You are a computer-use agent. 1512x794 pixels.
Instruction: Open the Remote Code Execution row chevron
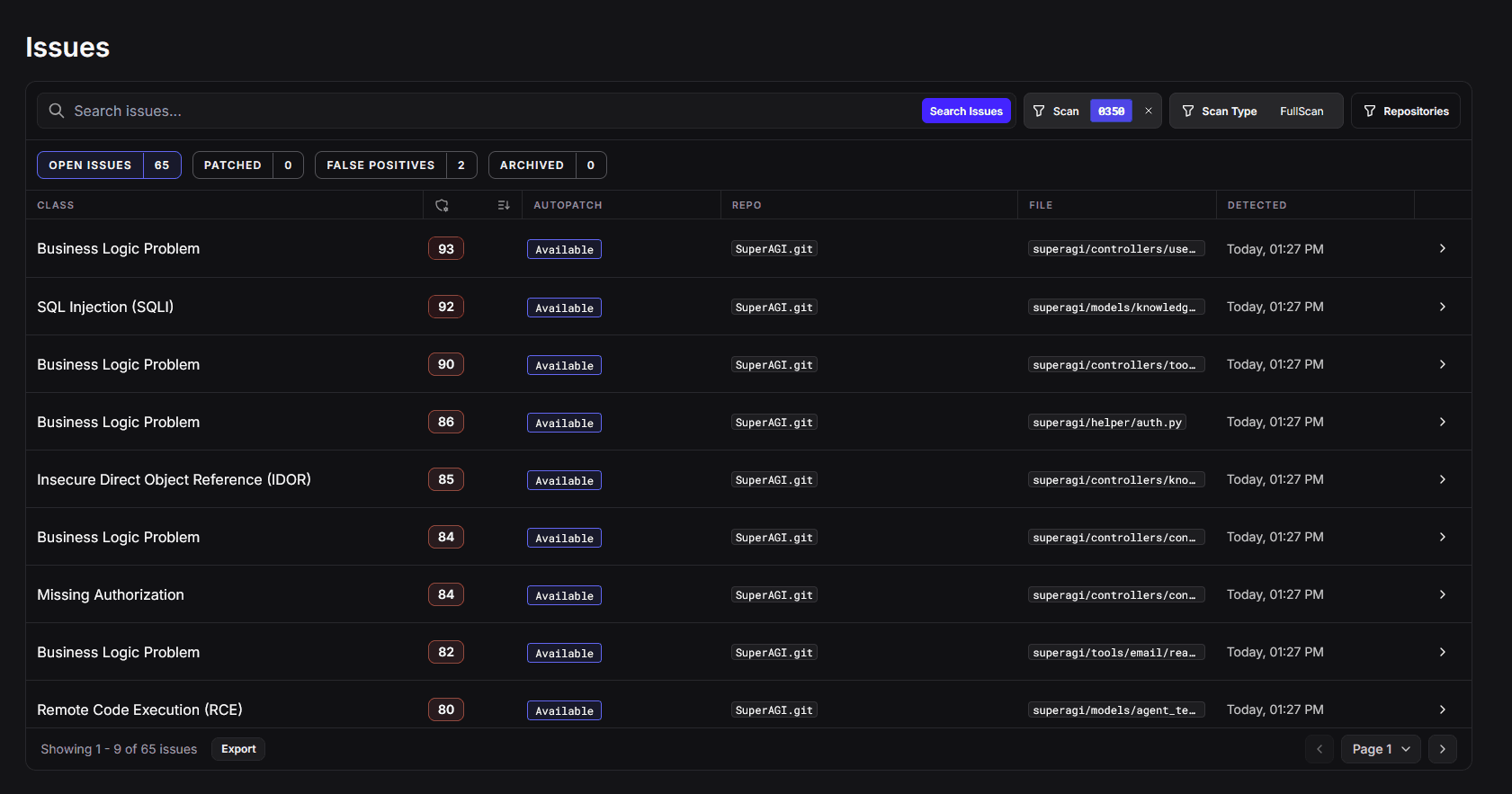pos(1442,709)
